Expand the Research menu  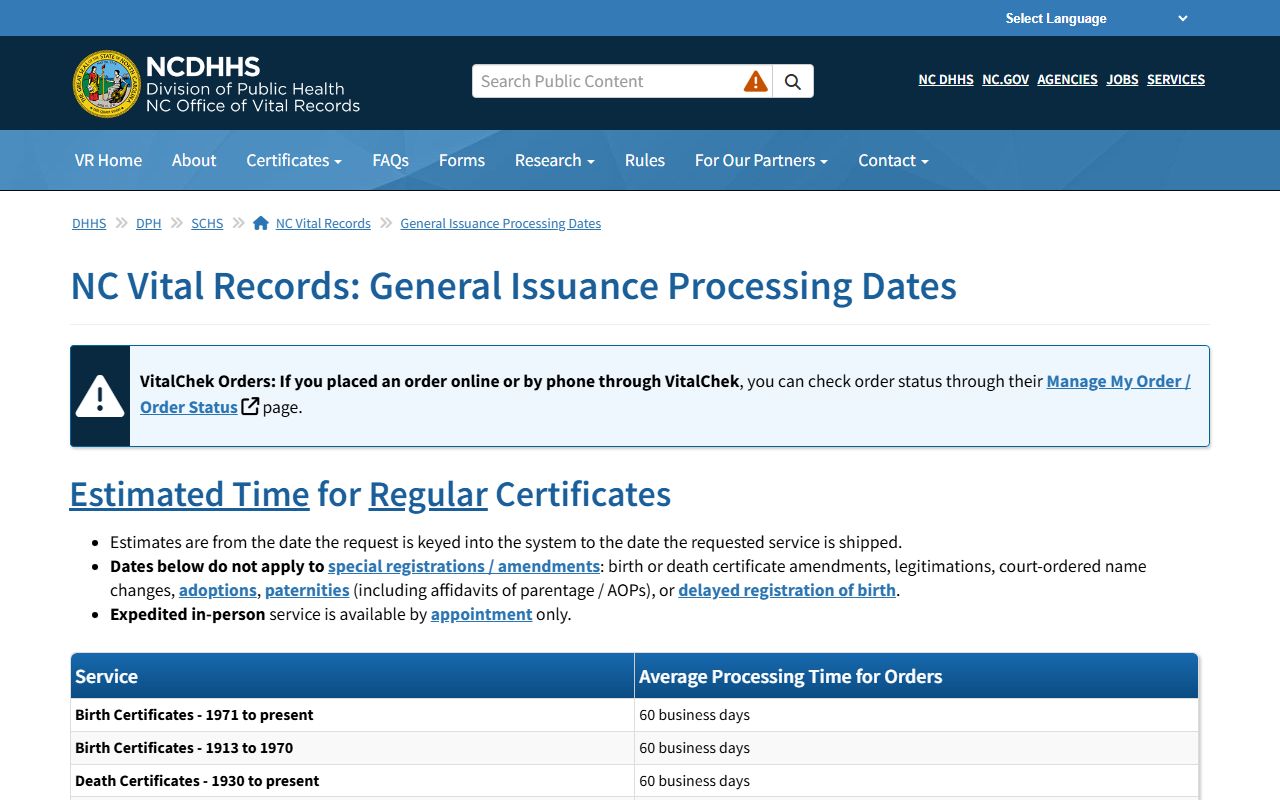pyautogui.click(x=555, y=160)
